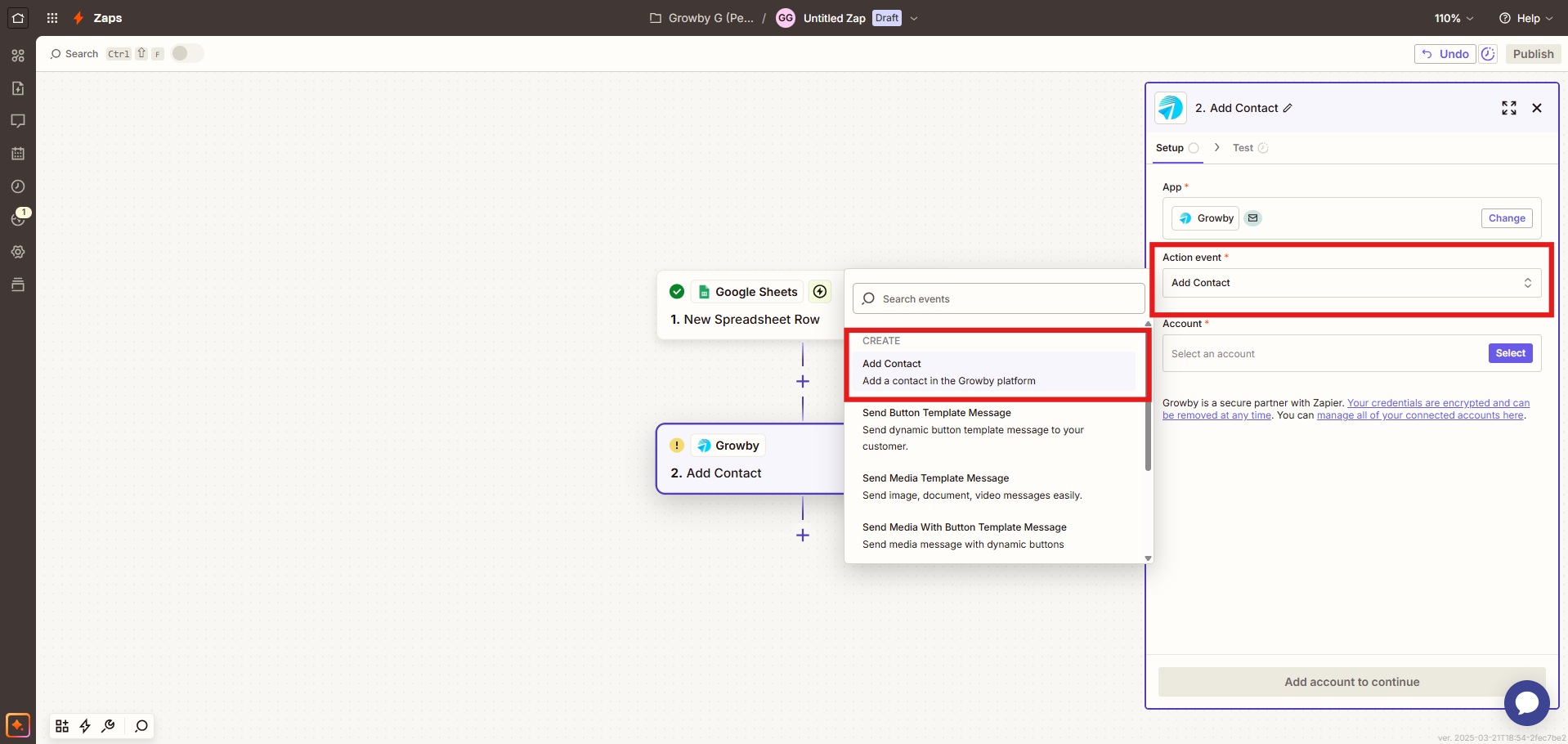This screenshot has width=1568, height=744.
Task: Click the wrench tool icon in bottom toolbar
Action: pyautogui.click(x=108, y=726)
